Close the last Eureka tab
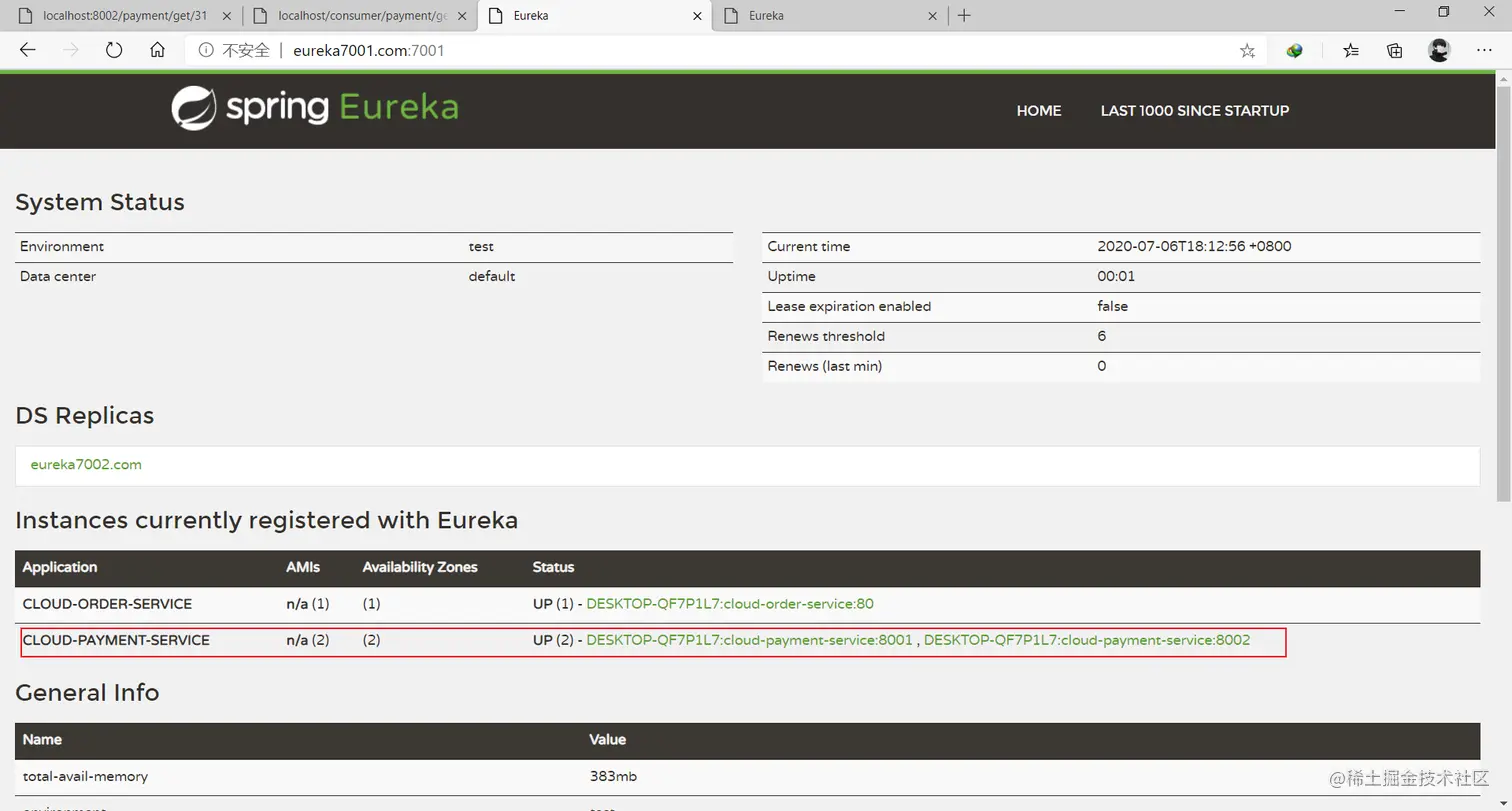The image size is (1512, 811). click(933, 16)
